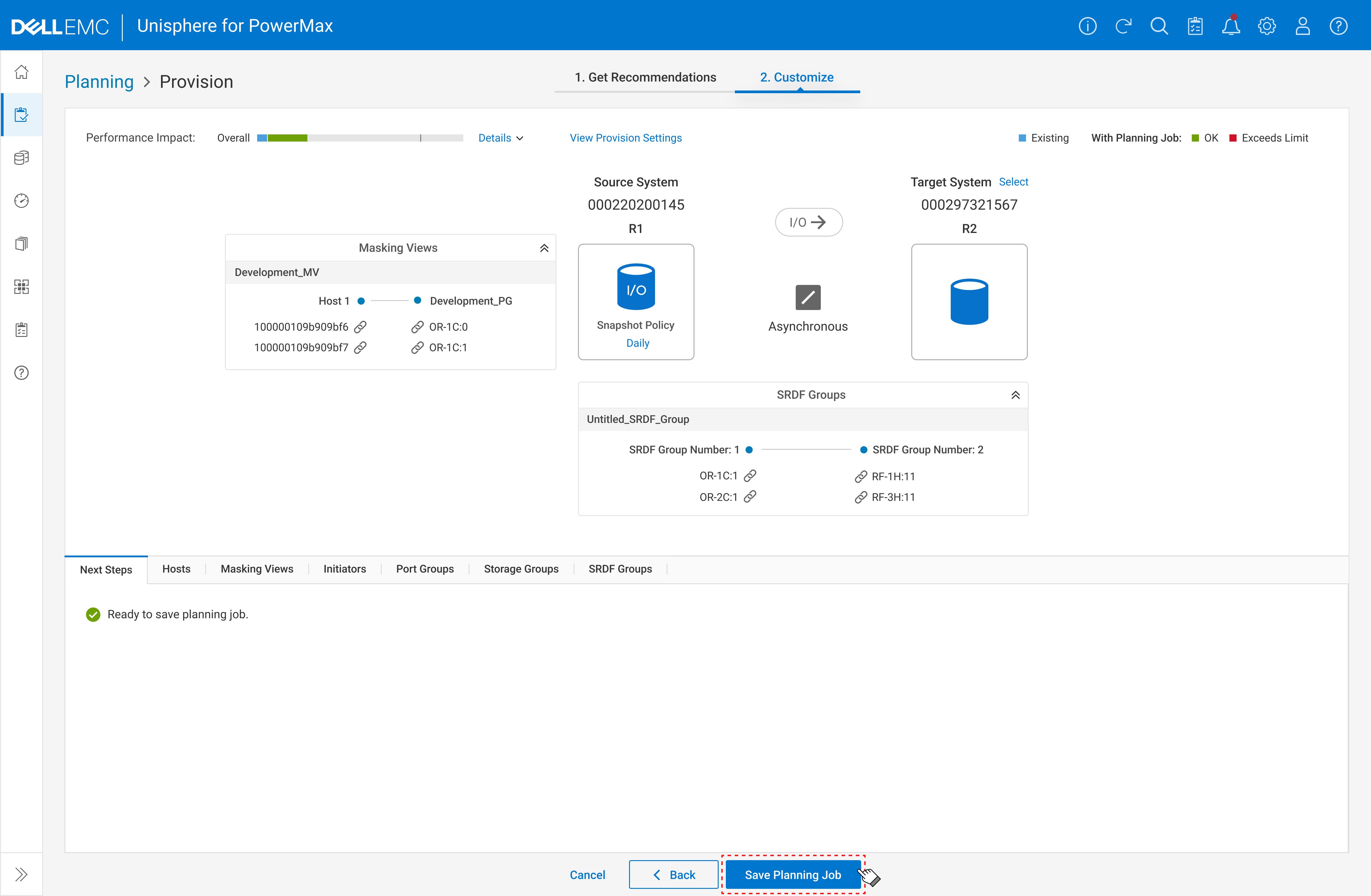Switch to the Storage Groups tab
1371x896 pixels.
click(521, 569)
